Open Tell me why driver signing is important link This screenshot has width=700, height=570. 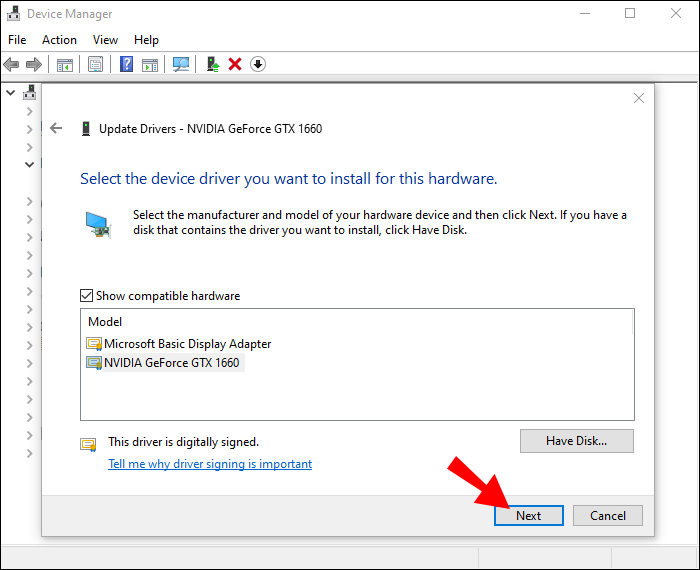tap(210, 464)
